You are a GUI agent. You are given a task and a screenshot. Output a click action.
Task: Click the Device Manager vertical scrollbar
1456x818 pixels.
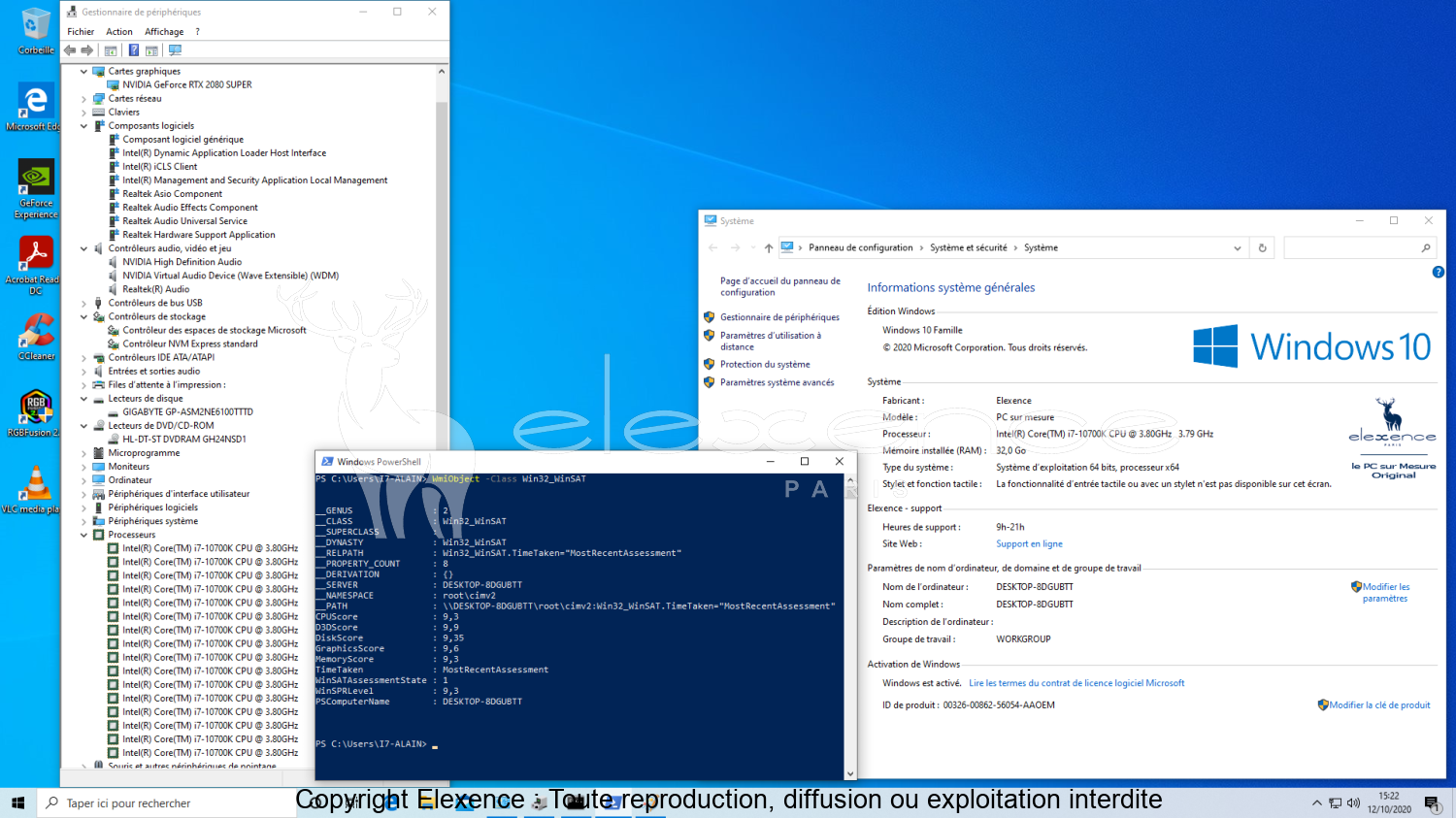coord(442,417)
